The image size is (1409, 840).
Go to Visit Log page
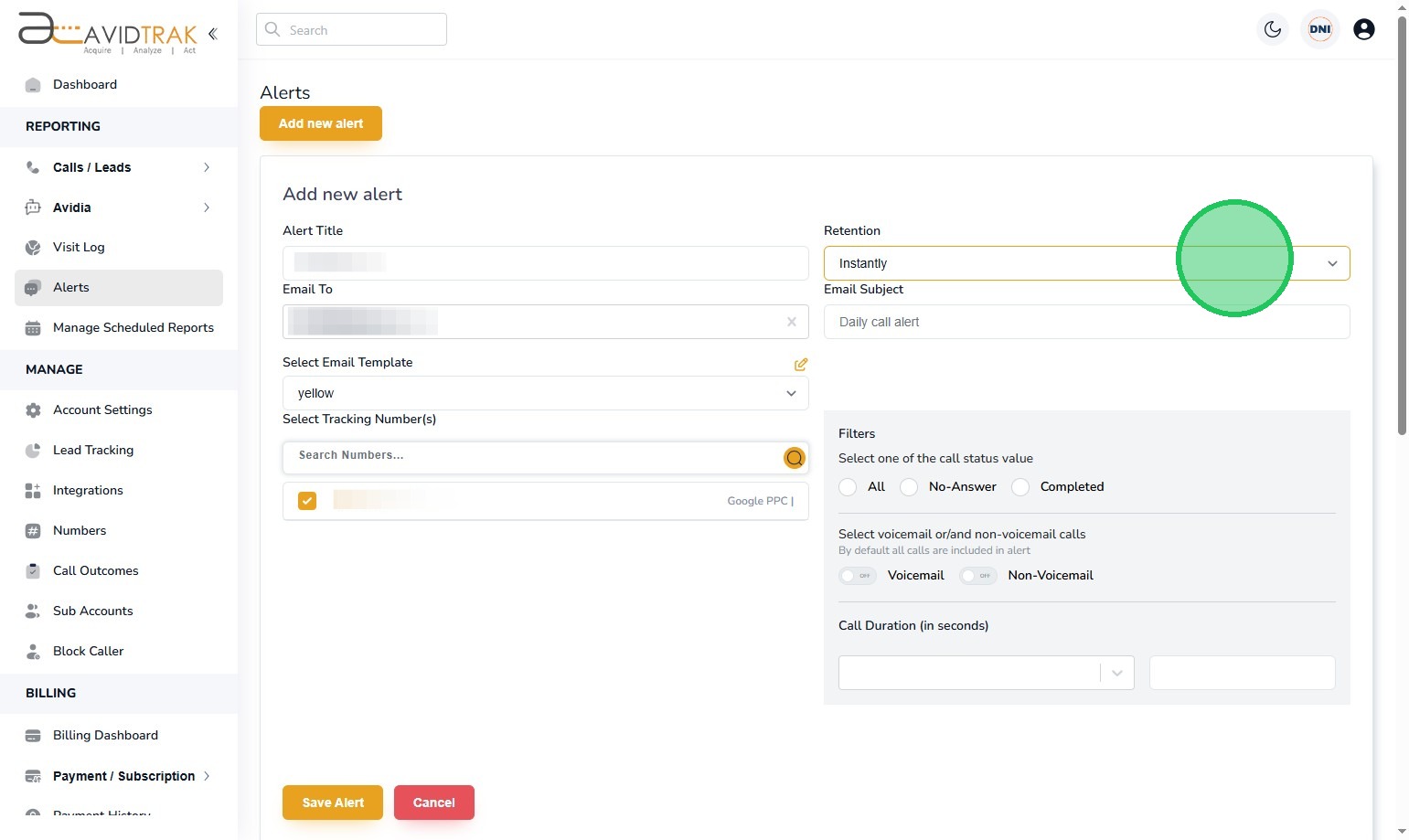[79, 247]
